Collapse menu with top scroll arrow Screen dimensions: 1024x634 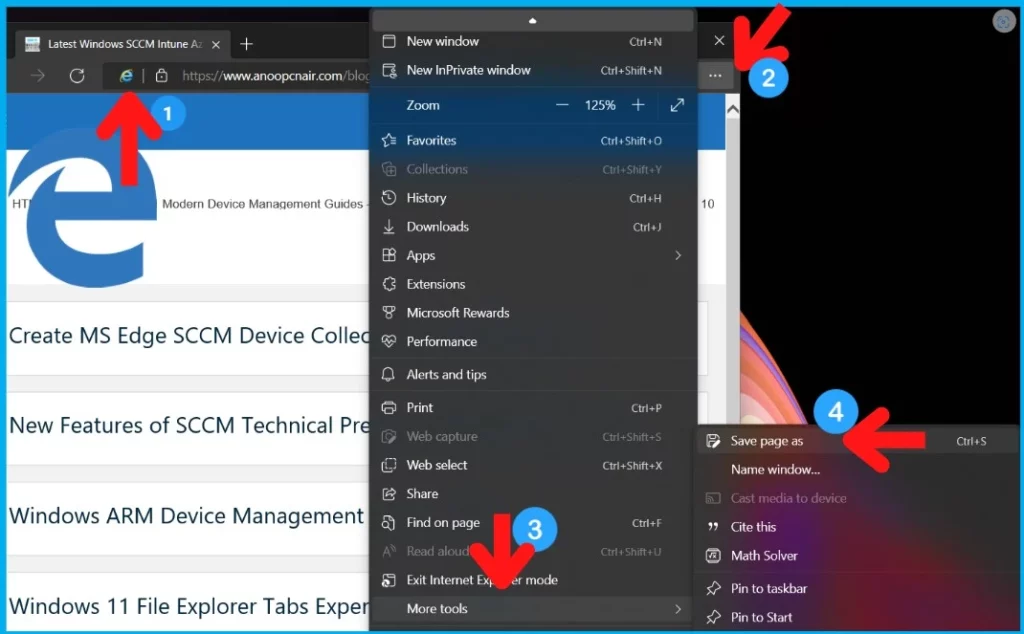[533, 20]
